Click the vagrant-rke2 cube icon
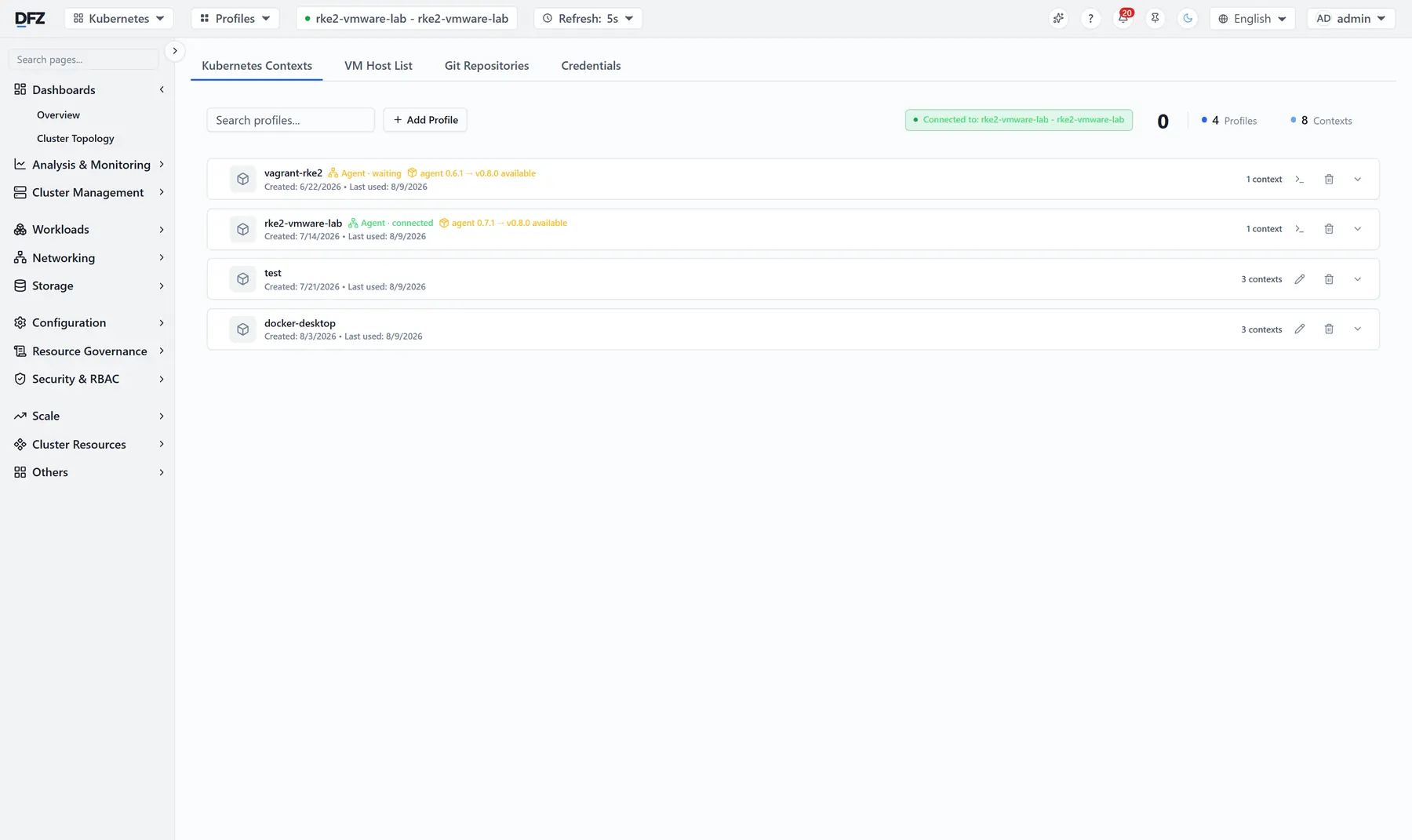 (x=243, y=179)
